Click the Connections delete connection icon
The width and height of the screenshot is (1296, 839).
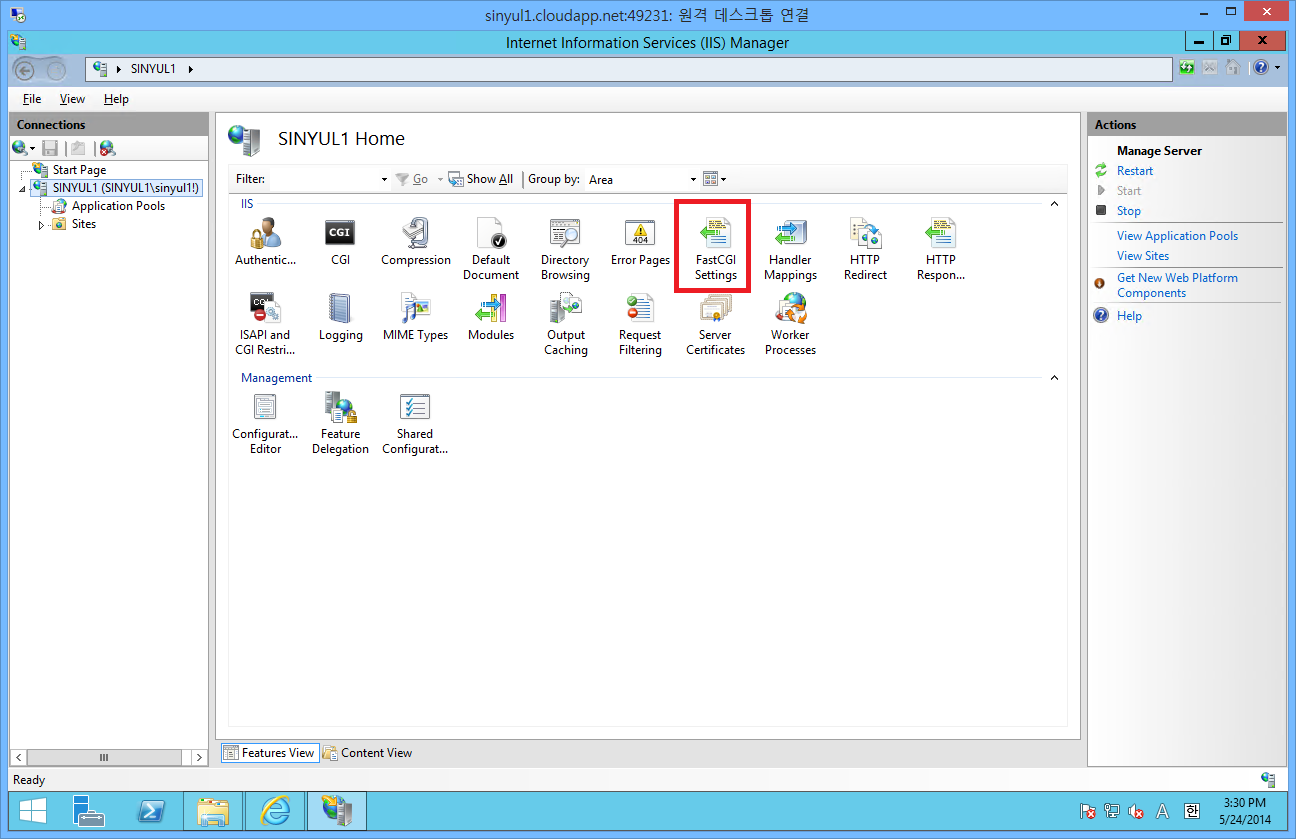click(107, 148)
